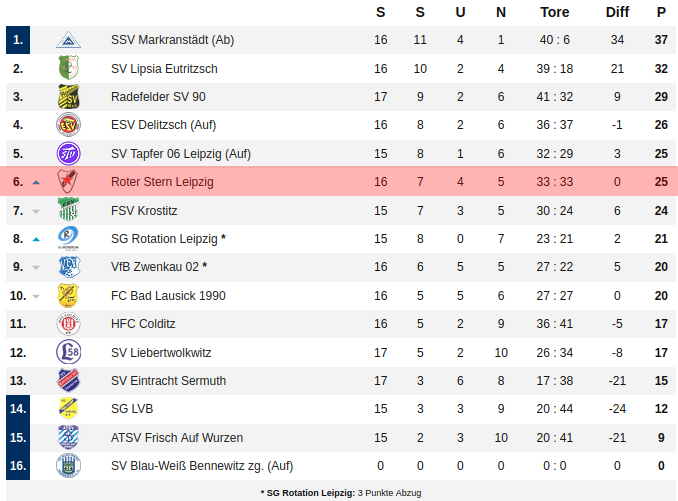This screenshot has width=678, height=501.
Task: Click FSV Krostitz club crest
Action: [68, 211]
